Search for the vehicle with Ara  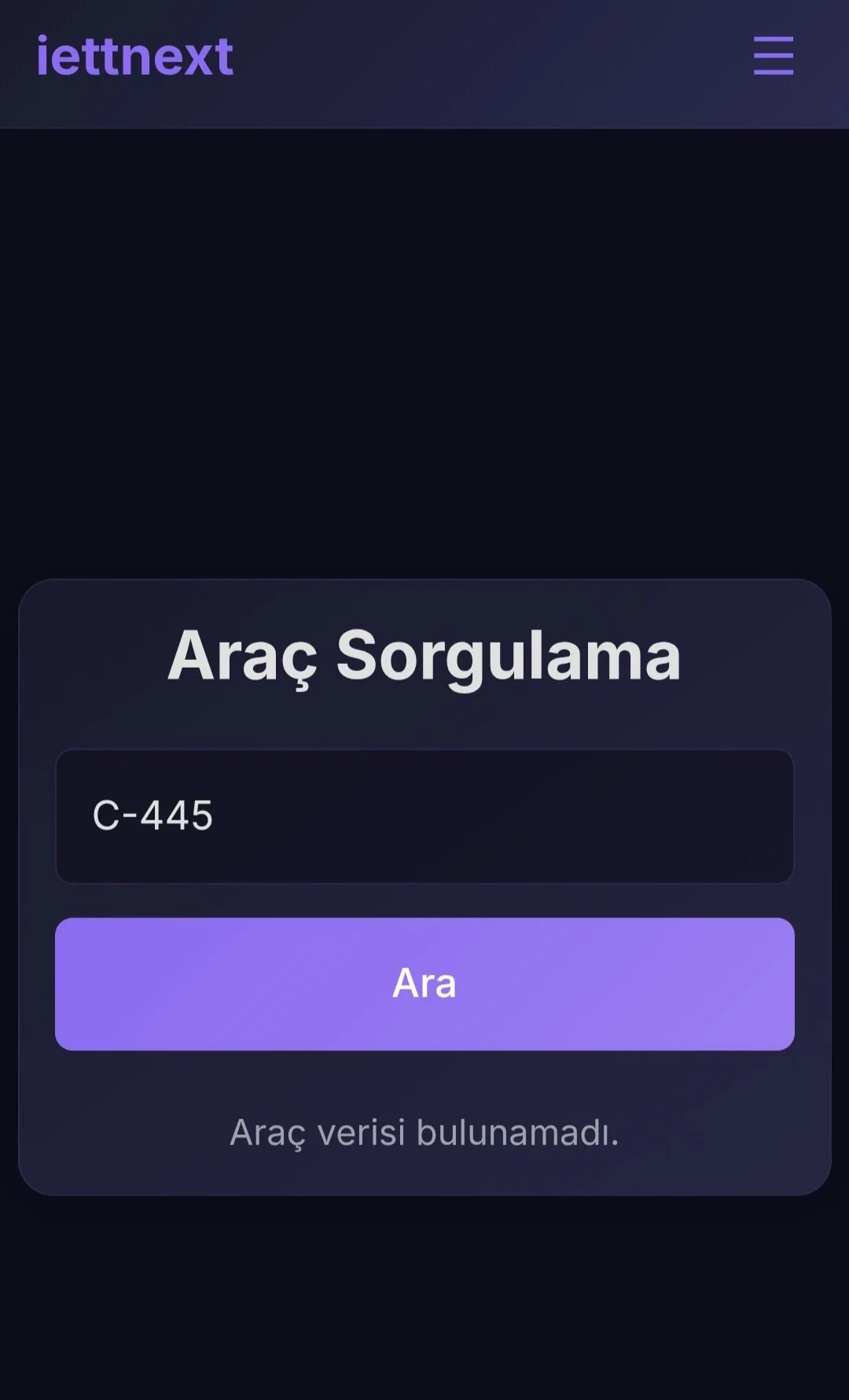tap(424, 983)
